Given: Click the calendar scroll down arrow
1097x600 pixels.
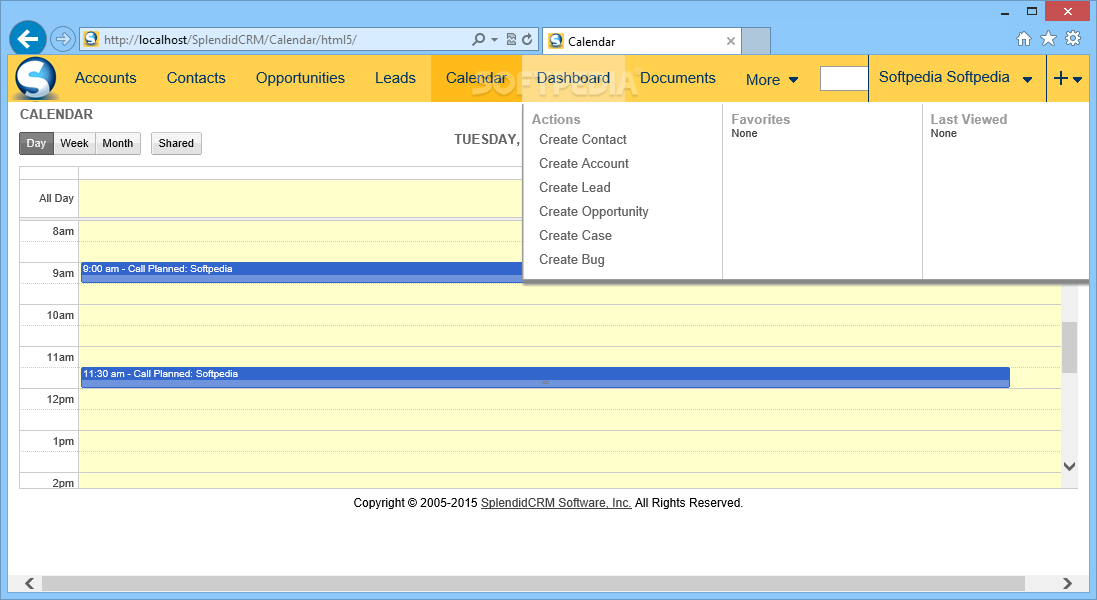Looking at the screenshot, I should (1069, 466).
